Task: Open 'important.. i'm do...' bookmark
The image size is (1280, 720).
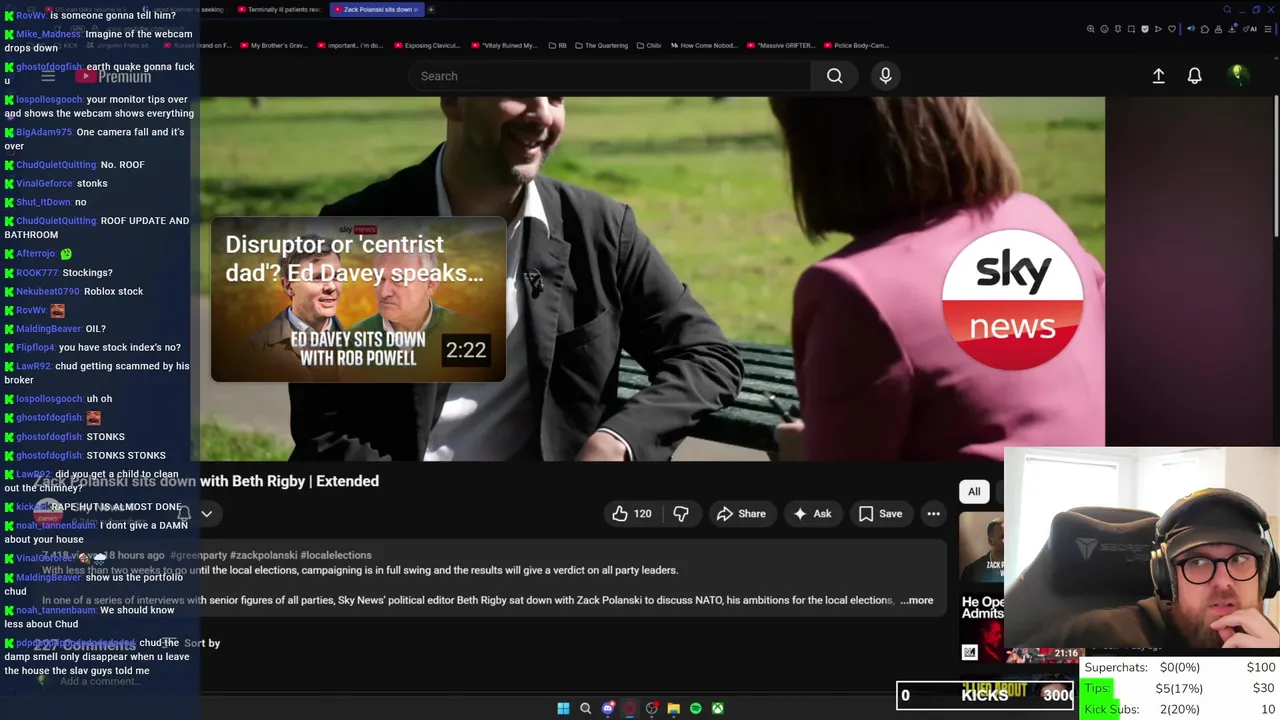Action: point(350,45)
